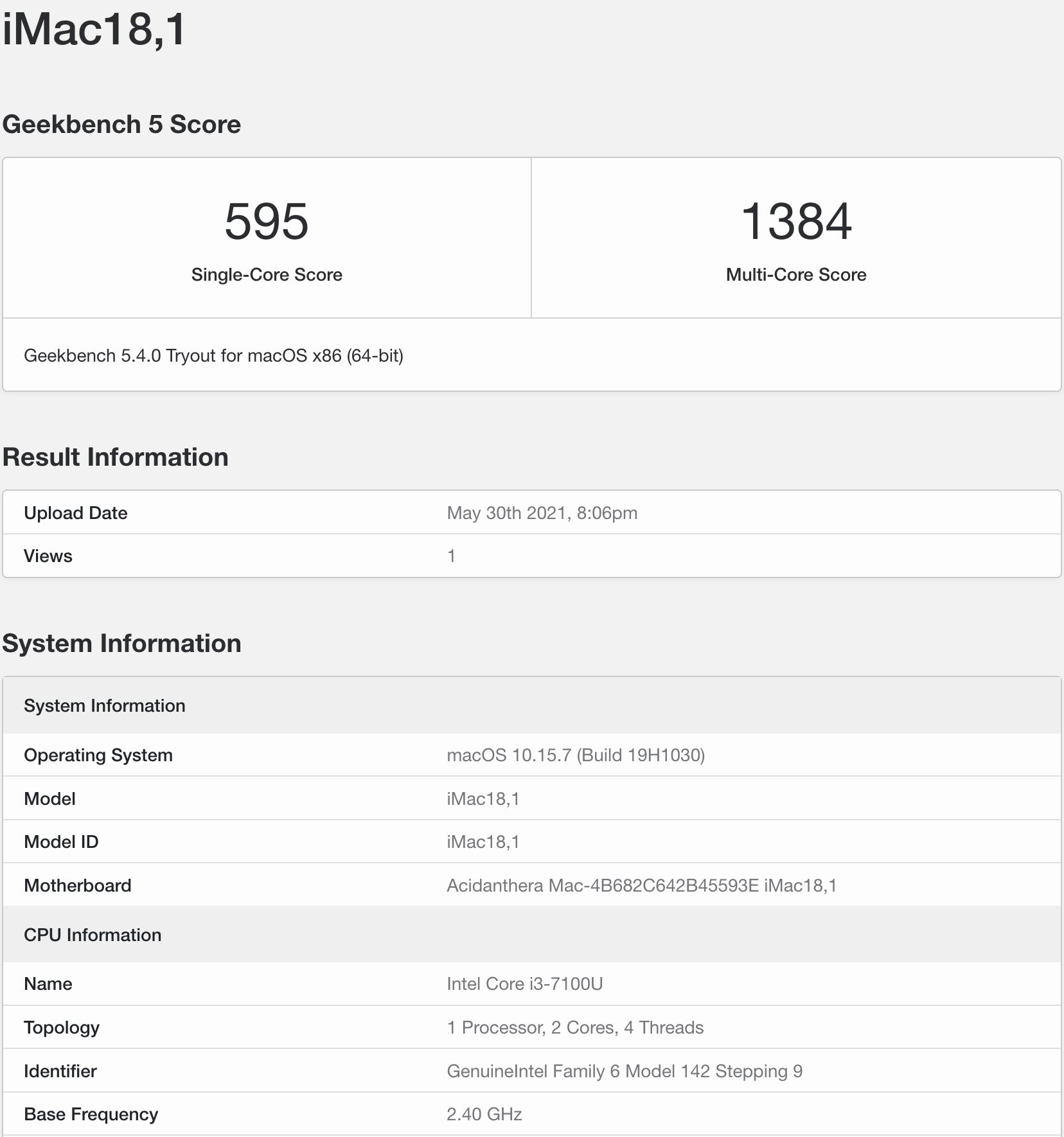1064x1137 pixels.
Task: Click the Motherboard row label
Action: [77, 886]
